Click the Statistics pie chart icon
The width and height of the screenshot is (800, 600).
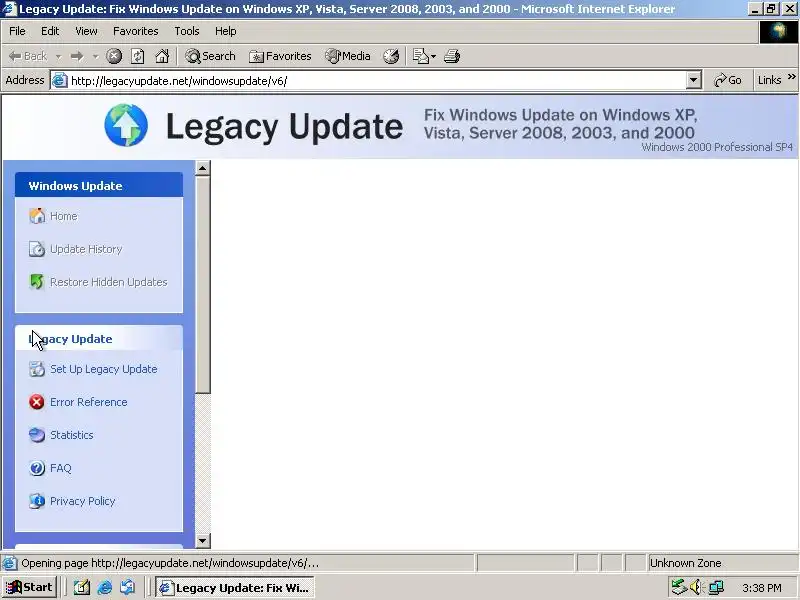(37, 435)
